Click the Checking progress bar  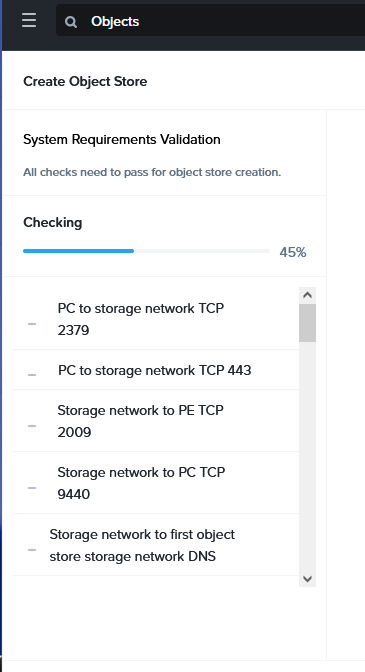point(147,251)
